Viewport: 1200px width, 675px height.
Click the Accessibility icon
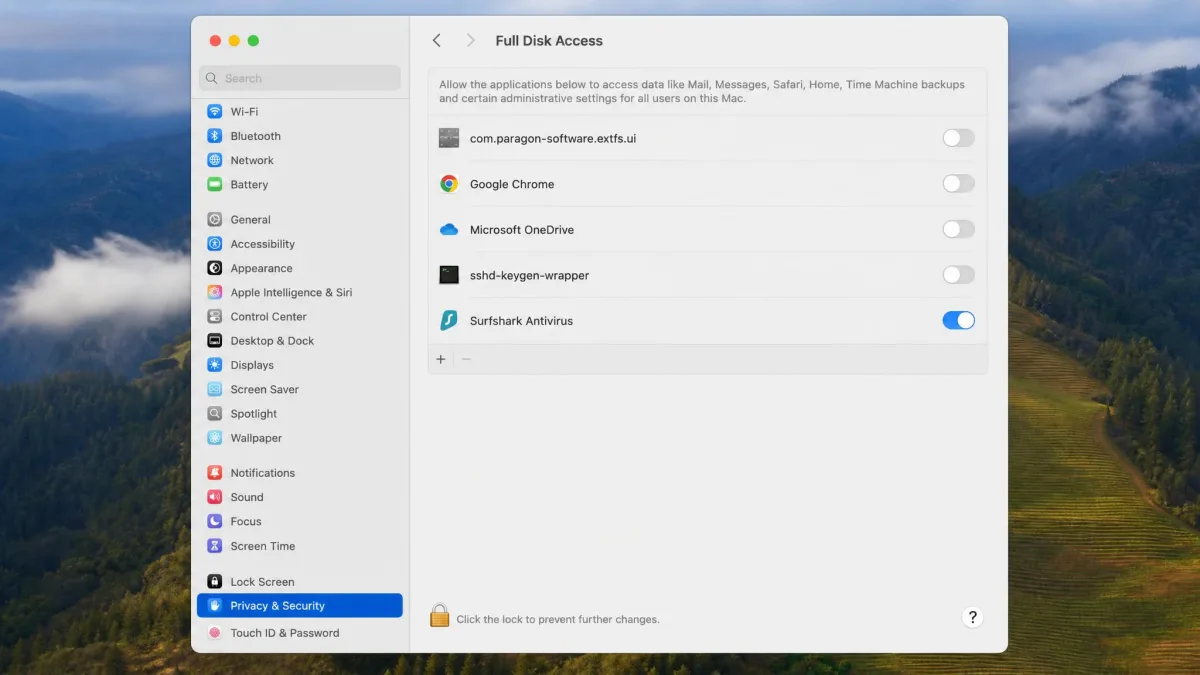(214, 244)
